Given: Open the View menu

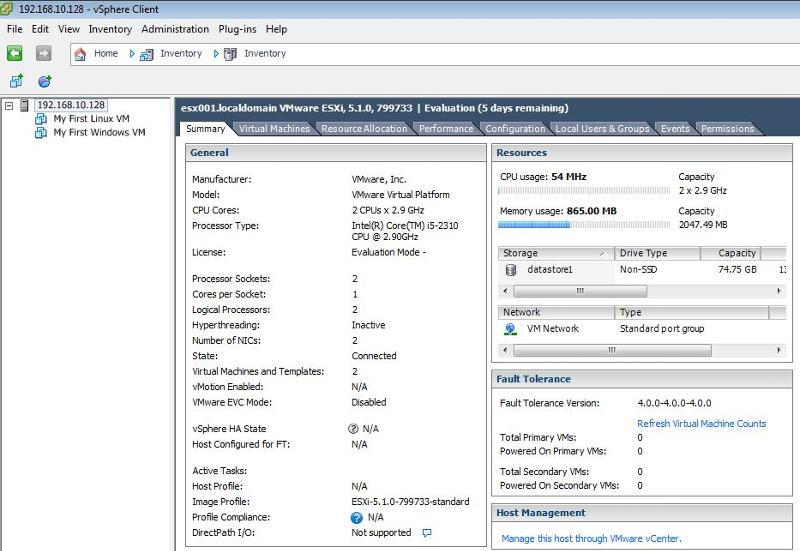Looking at the screenshot, I should [x=69, y=29].
